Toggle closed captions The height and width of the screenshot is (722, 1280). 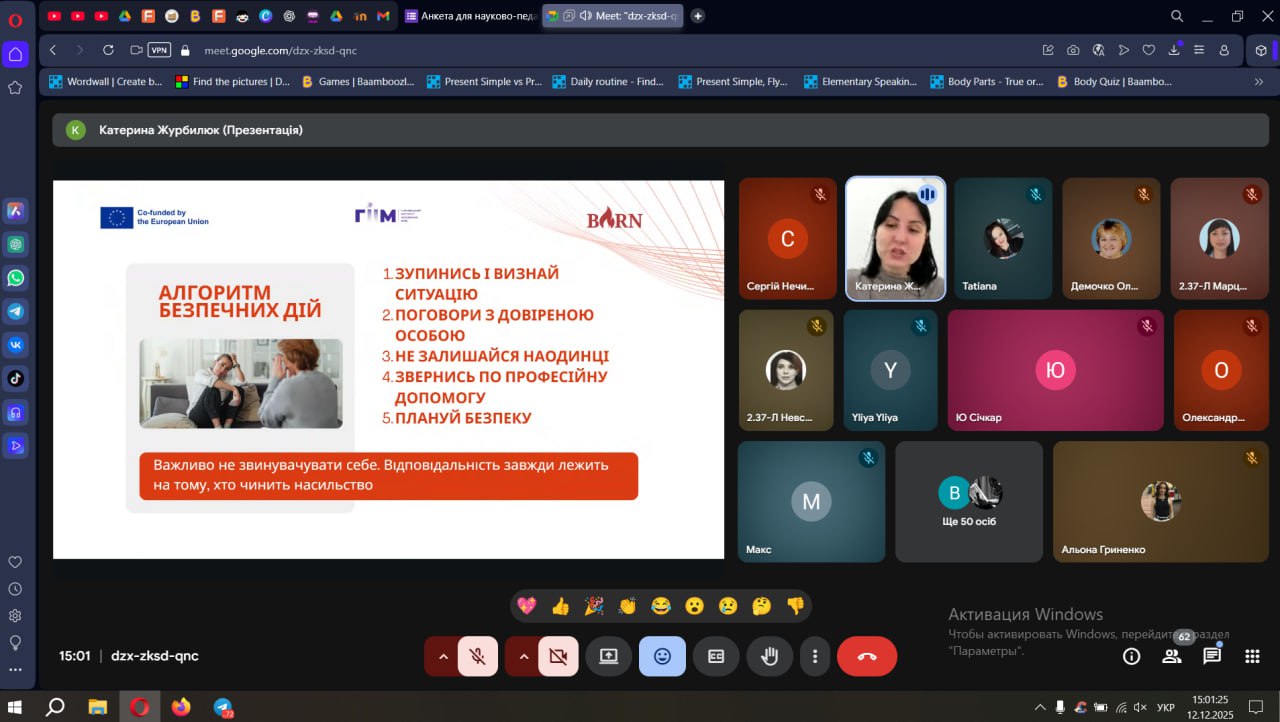point(716,656)
